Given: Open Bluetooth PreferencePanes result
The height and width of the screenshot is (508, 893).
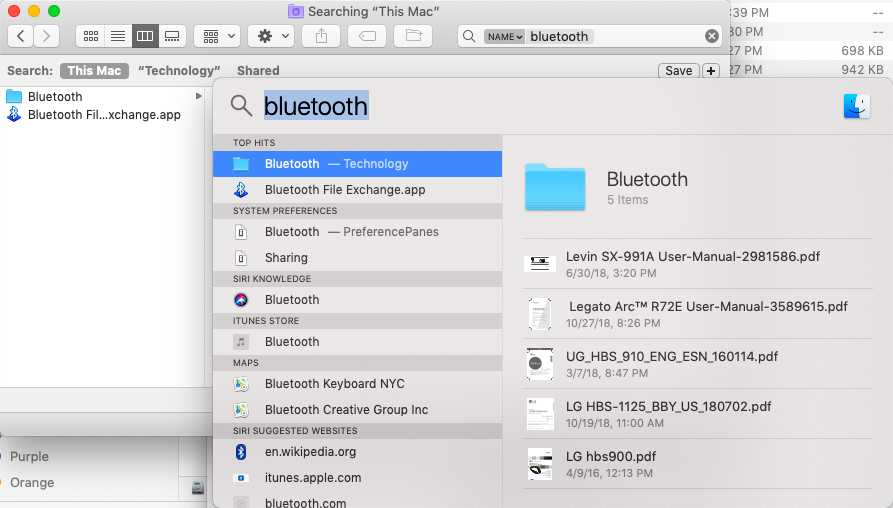Looking at the screenshot, I should click(x=358, y=232).
